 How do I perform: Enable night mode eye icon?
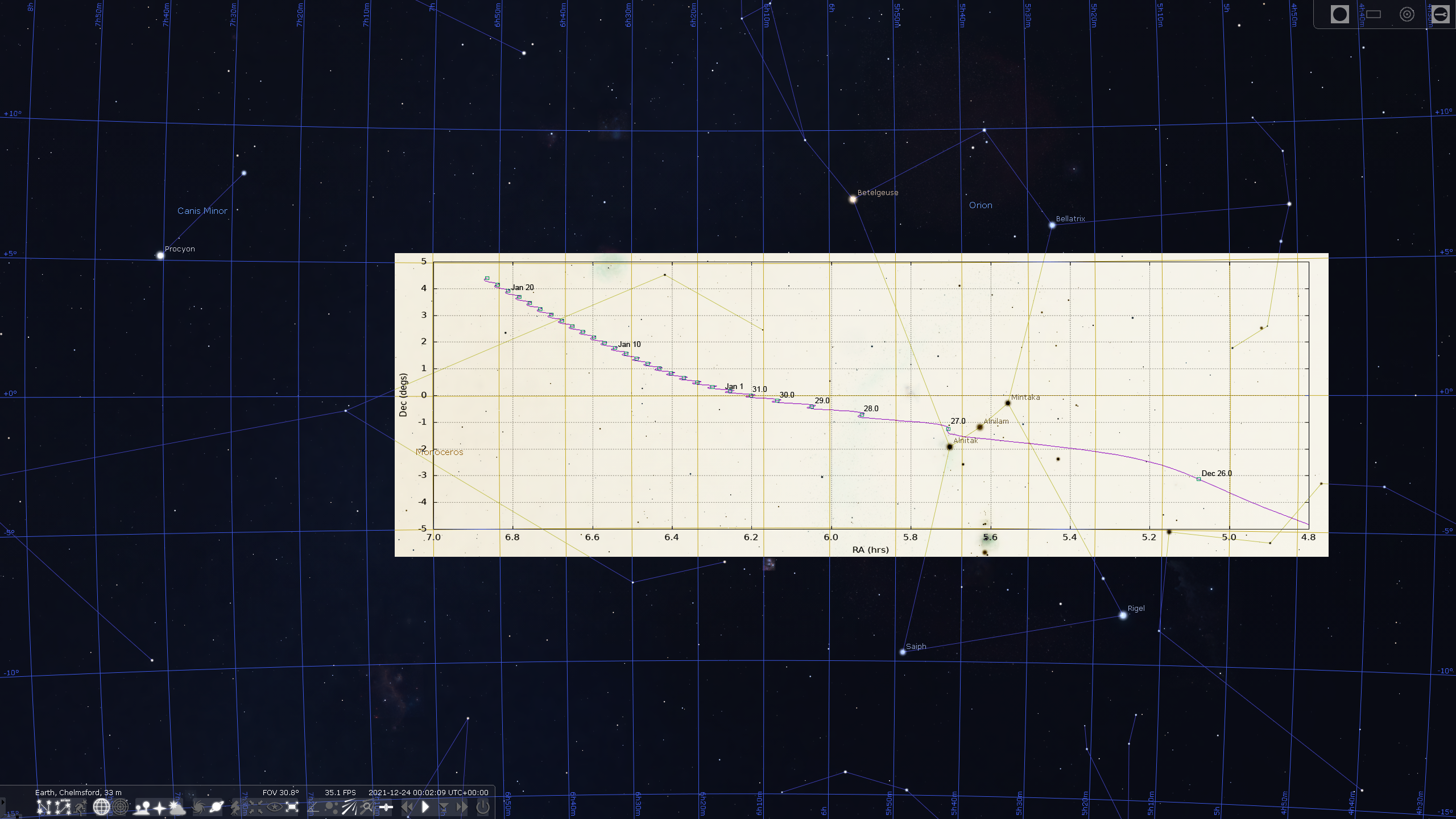click(x=275, y=807)
